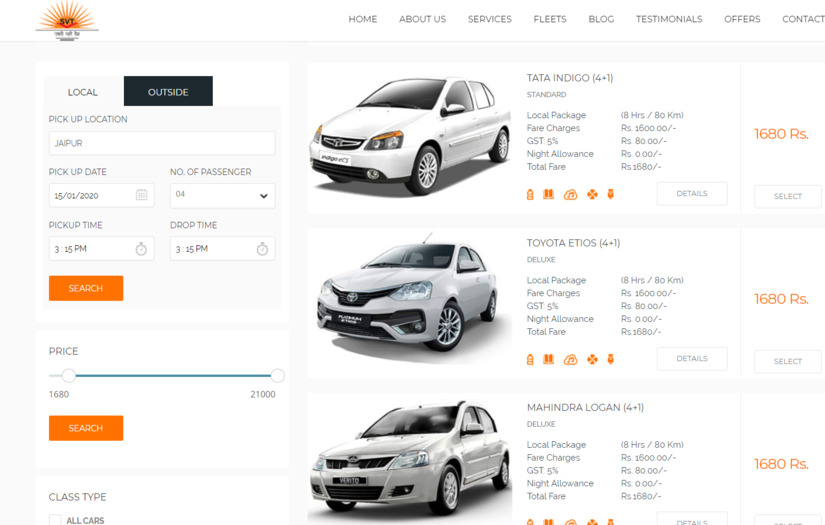Select the Toyota Etios car

(x=788, y=361)
